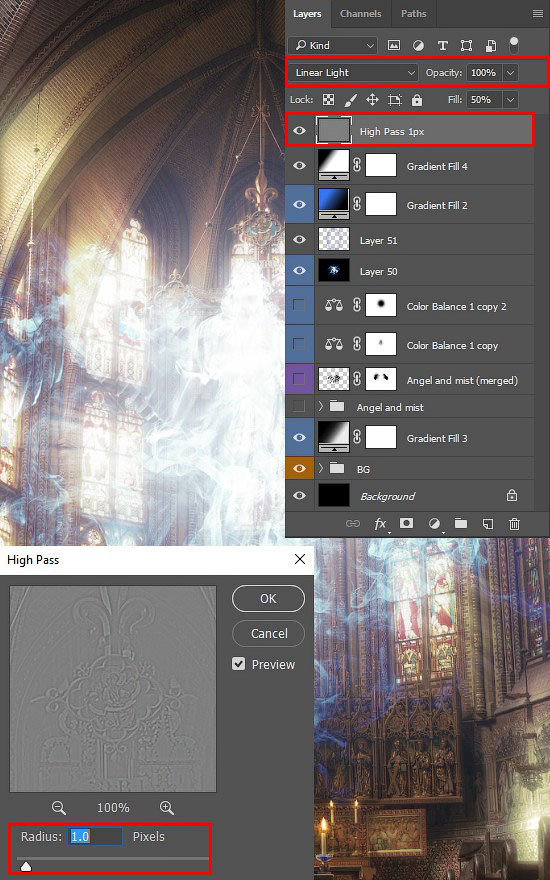Filter layers by pixel layer icon
This screenshot has width=550, height=880.
point(394,45)
